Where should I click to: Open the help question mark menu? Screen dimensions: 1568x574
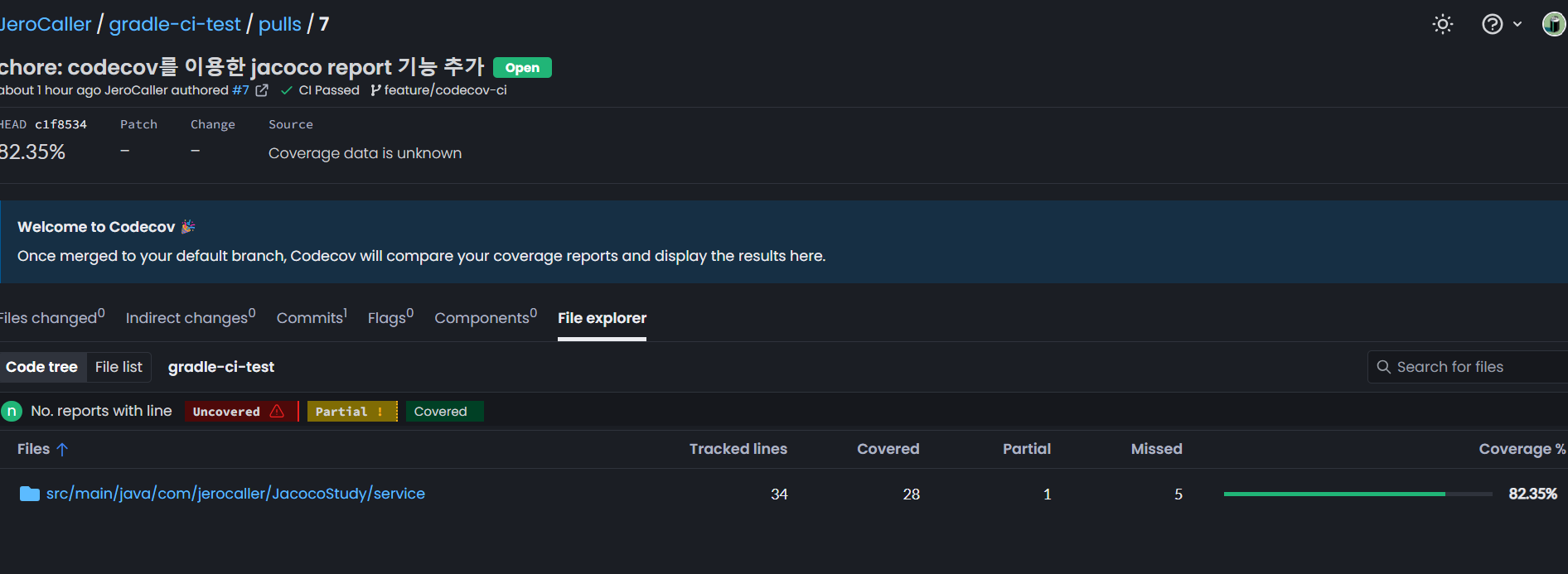coord(1492,24)
